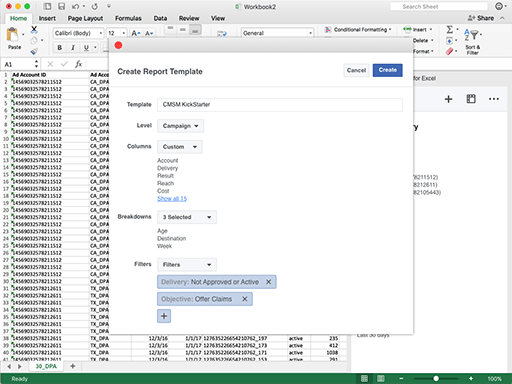Screen dimensions: 512x384
Task: Open the Page Layout ribbon tab
Action: point(85,18)
